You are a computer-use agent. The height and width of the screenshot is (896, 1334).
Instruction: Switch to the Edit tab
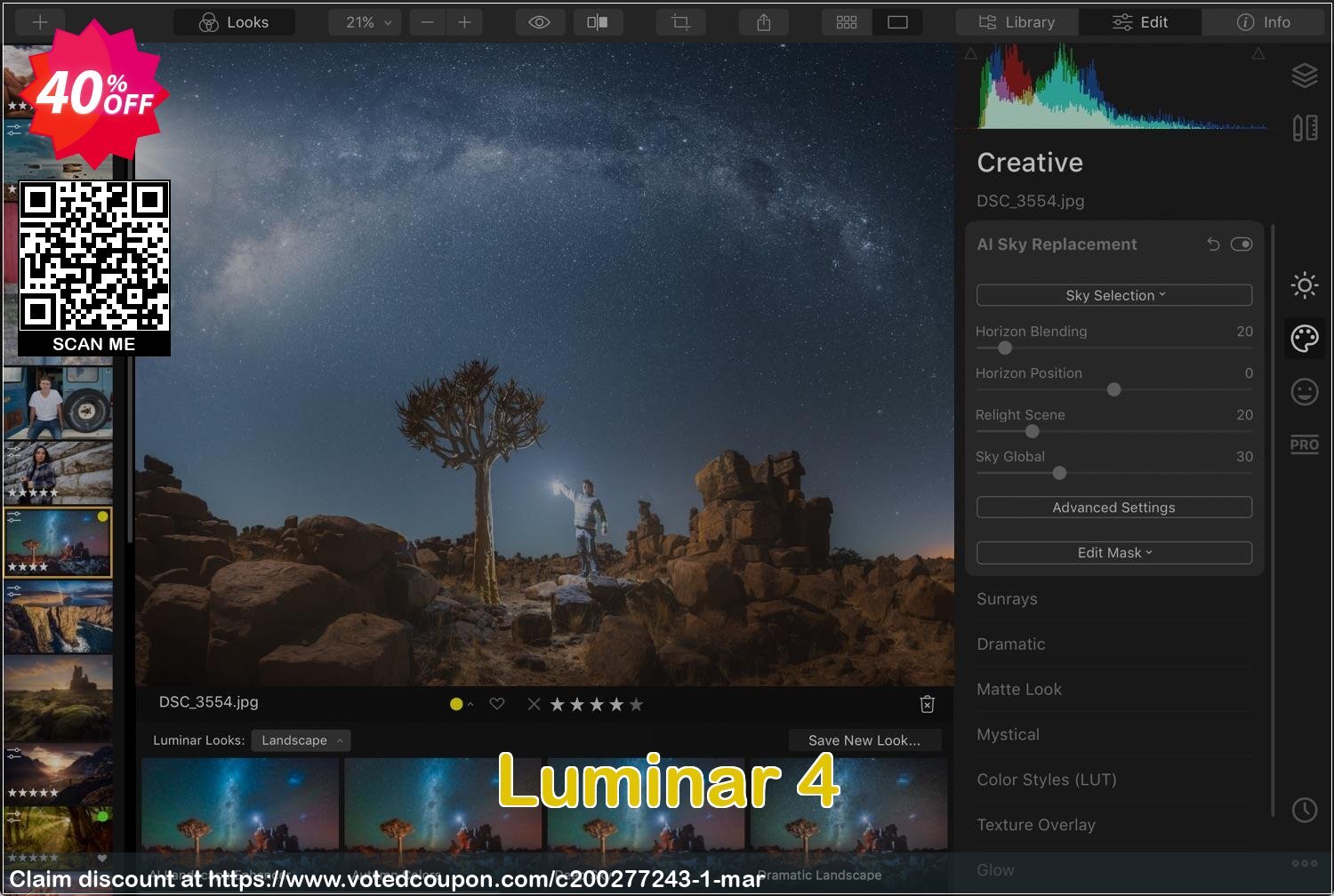[1140, 22]
